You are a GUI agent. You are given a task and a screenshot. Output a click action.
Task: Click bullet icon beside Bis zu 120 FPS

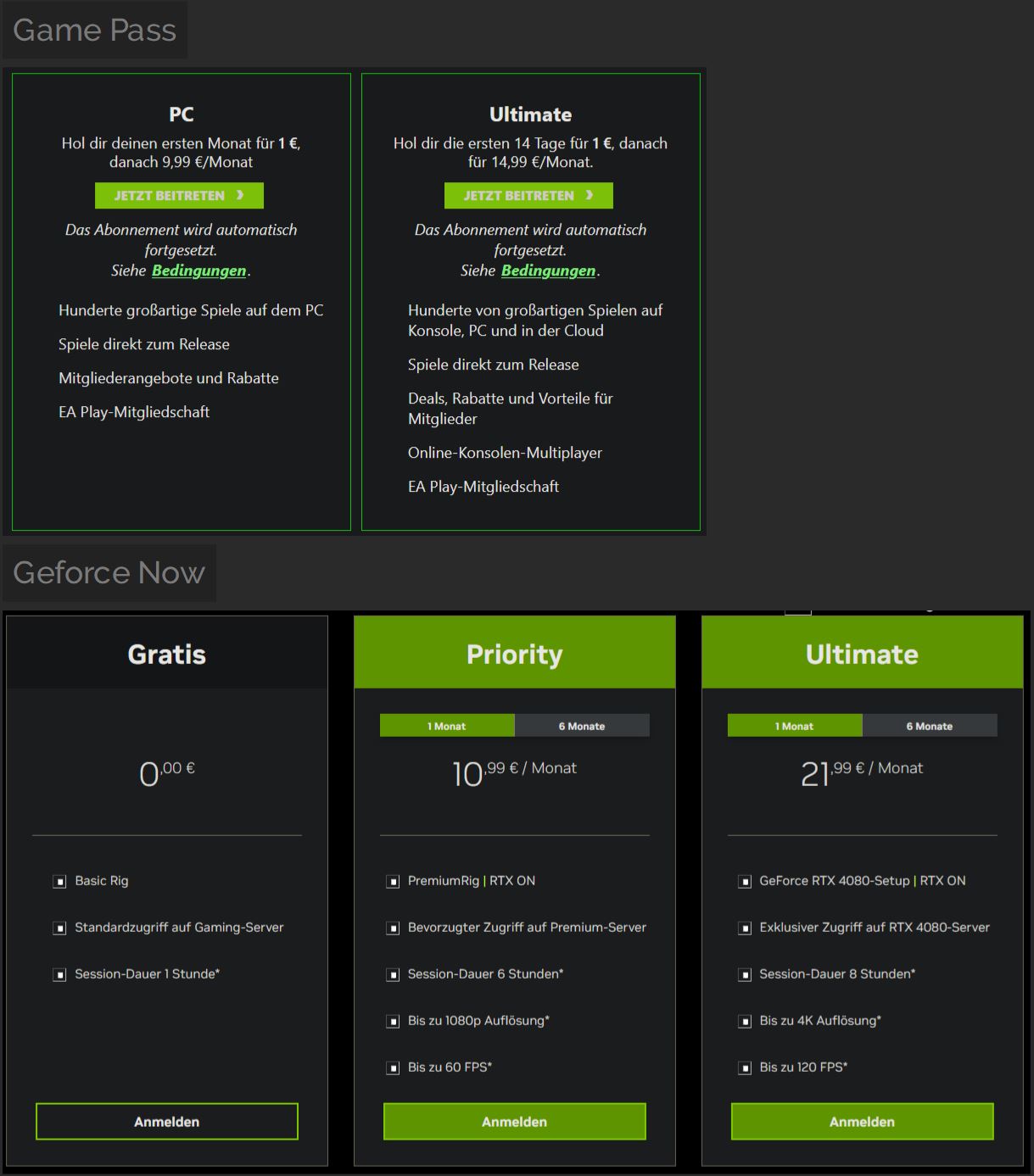click(x=745, y=1068)
